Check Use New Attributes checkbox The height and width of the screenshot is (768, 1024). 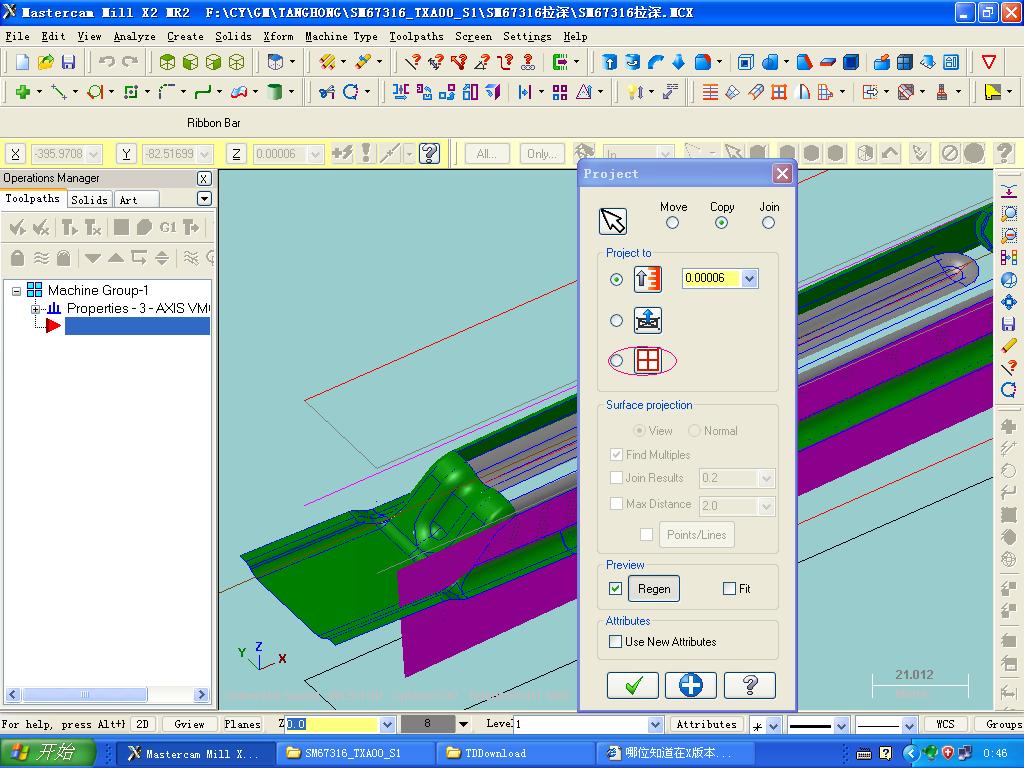(615, 641)
